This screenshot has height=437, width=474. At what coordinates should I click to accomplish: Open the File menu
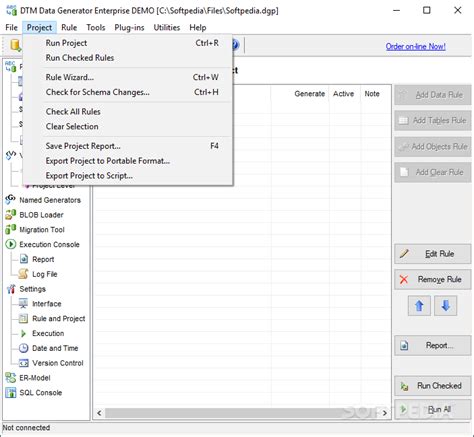coord(11,28)
